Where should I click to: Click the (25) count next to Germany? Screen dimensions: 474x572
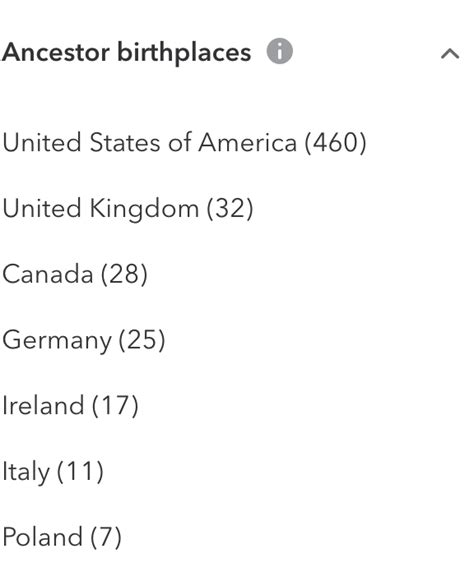pos(142,340)
